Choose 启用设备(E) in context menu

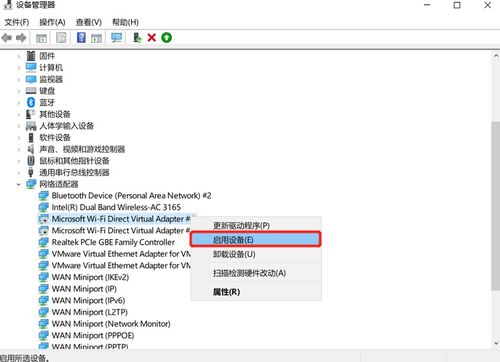tap(256, 239)
